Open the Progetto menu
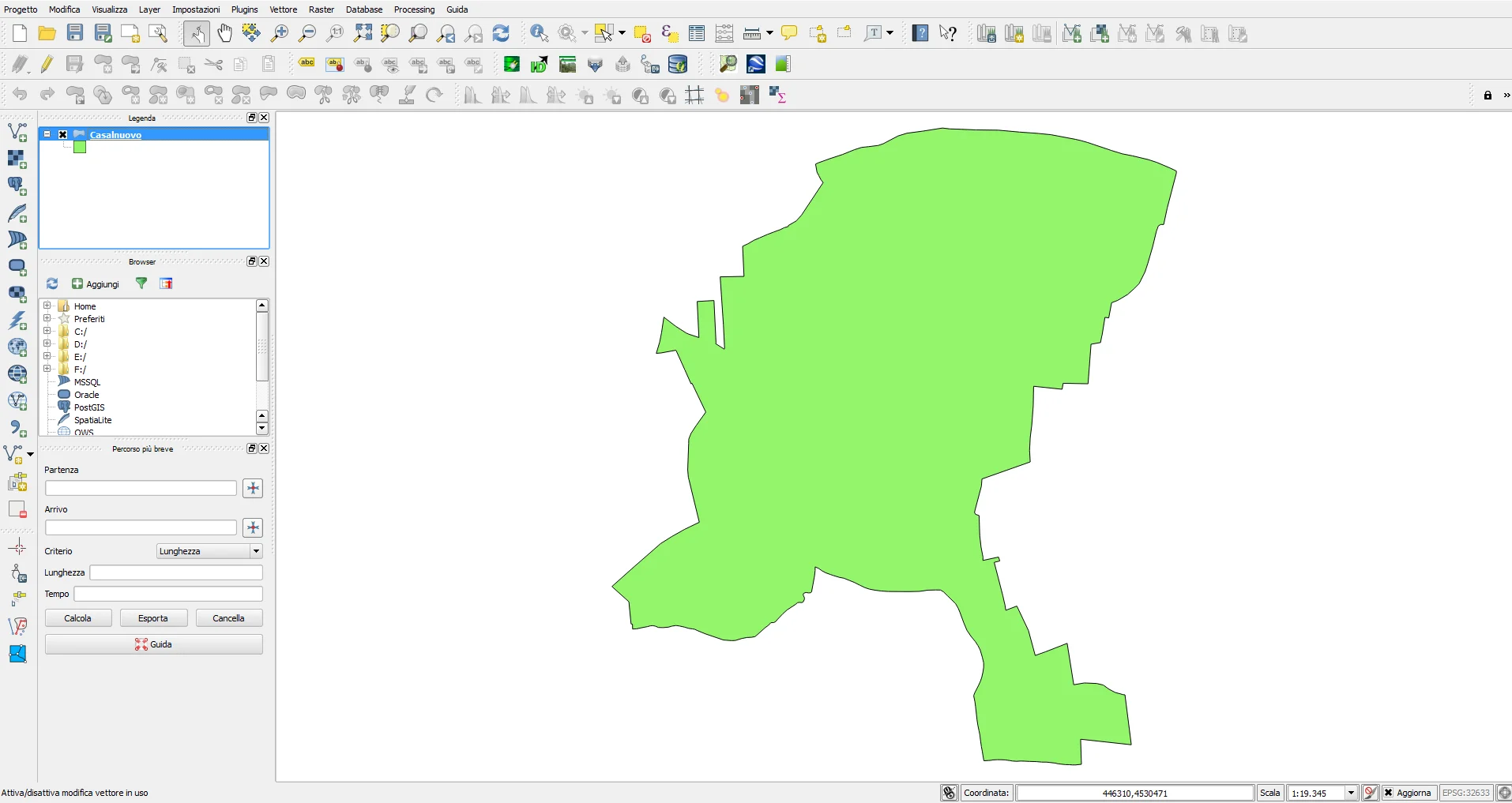Viewport: 1512px width, 803px height. [x=21, y=9]
